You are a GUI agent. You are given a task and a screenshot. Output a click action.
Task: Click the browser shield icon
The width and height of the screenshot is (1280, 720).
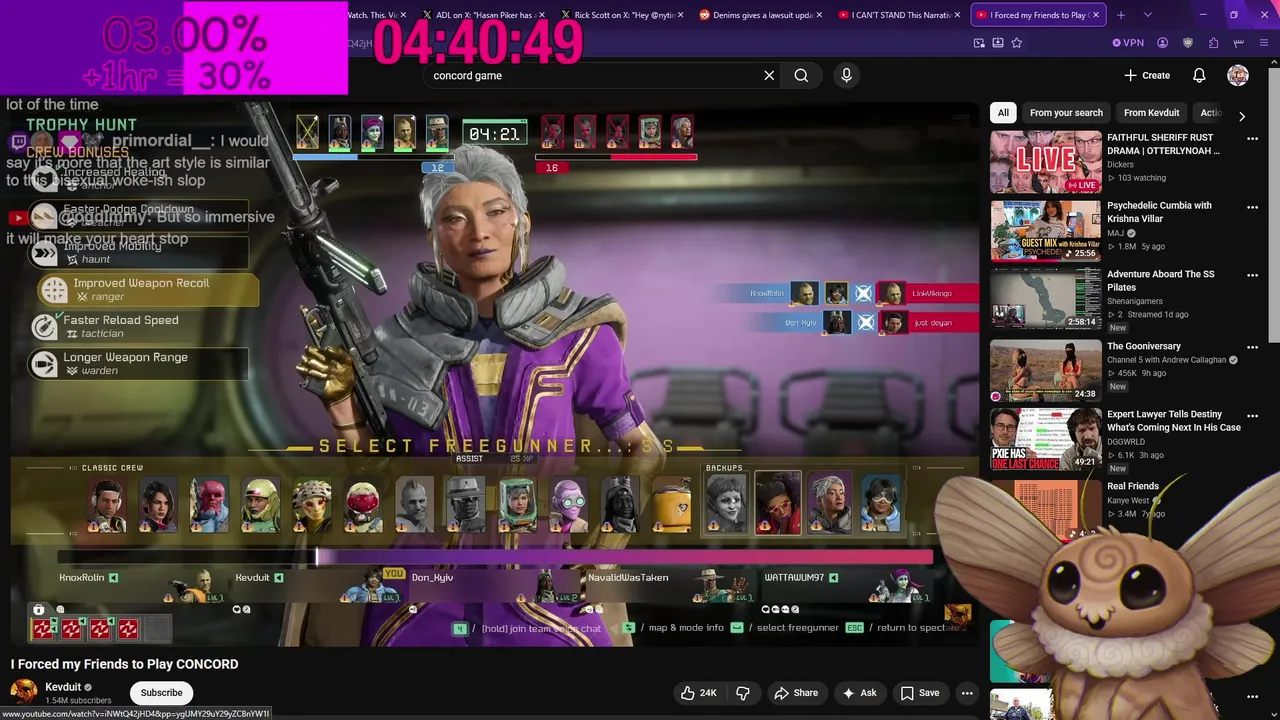click(1188, 43)
